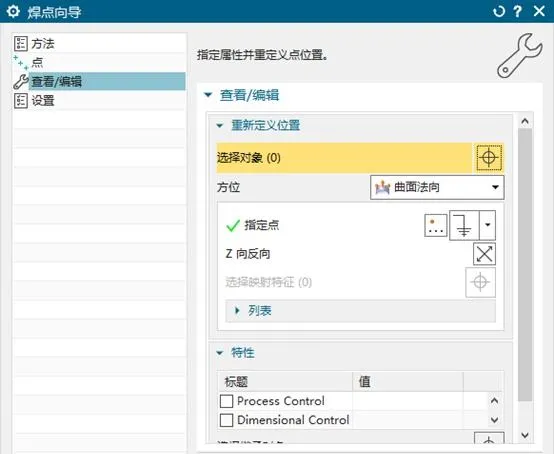Screen dimensions: 554x454
Task: Click the large wrench icon at top right
Action: point(520,56)
